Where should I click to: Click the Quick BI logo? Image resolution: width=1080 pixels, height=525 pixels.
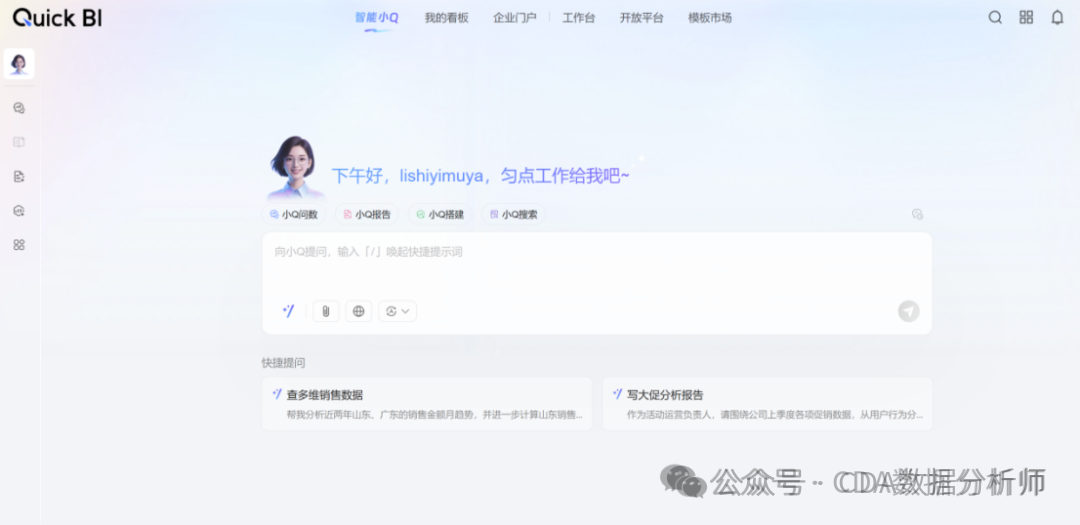click(57, 18)
